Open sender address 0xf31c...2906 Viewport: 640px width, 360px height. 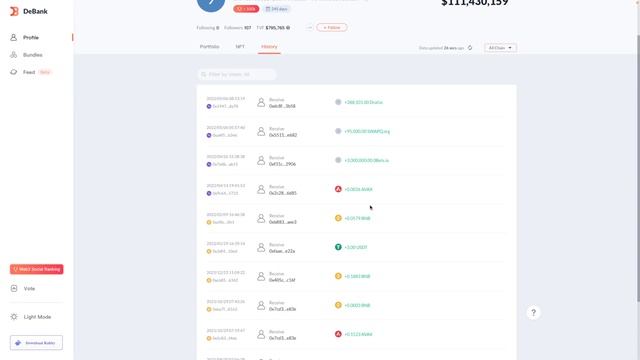pyautogui.click(x=282, y=164)
